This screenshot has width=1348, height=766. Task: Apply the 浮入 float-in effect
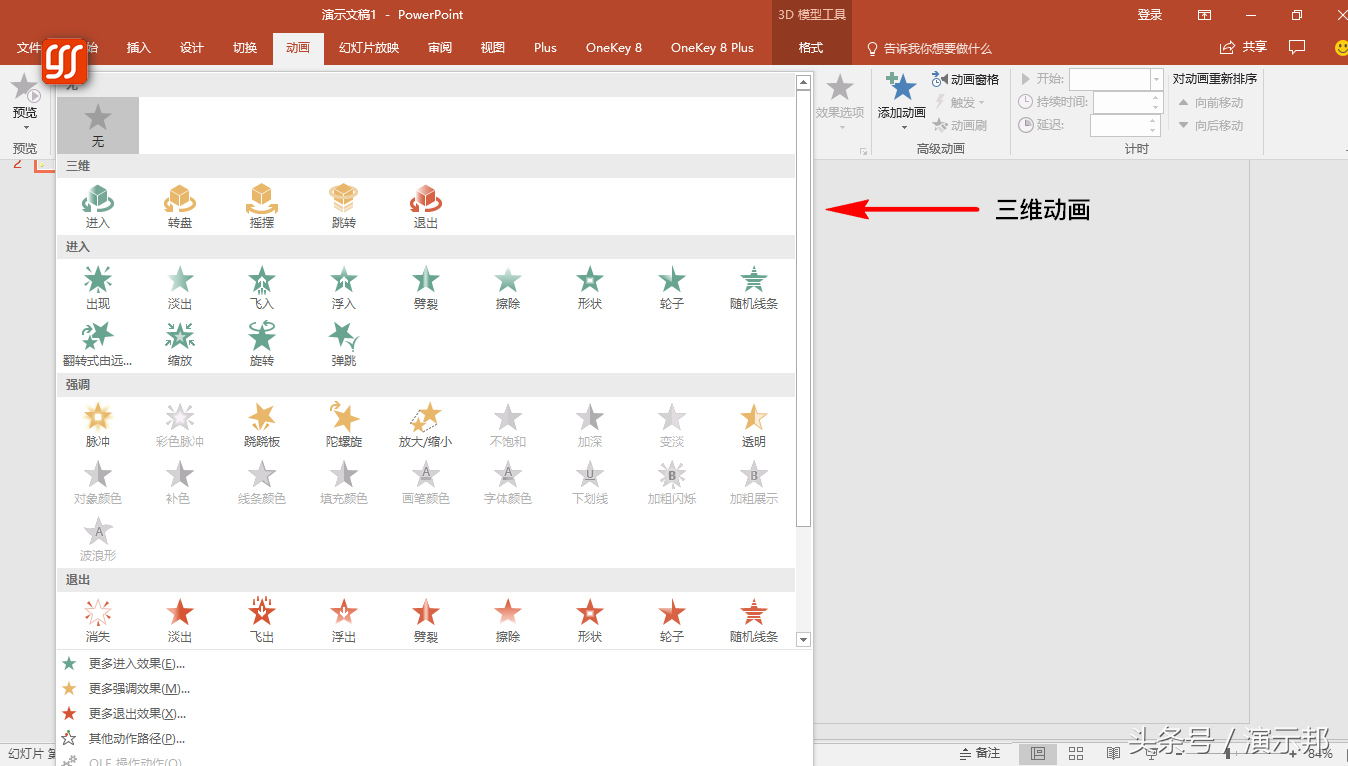(344, 287)
